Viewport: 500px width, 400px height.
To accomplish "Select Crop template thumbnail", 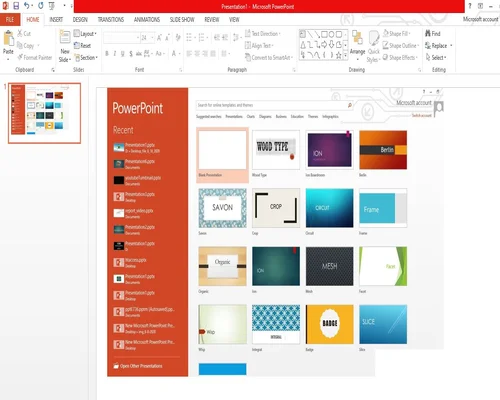I will click(x=276, y=208).
